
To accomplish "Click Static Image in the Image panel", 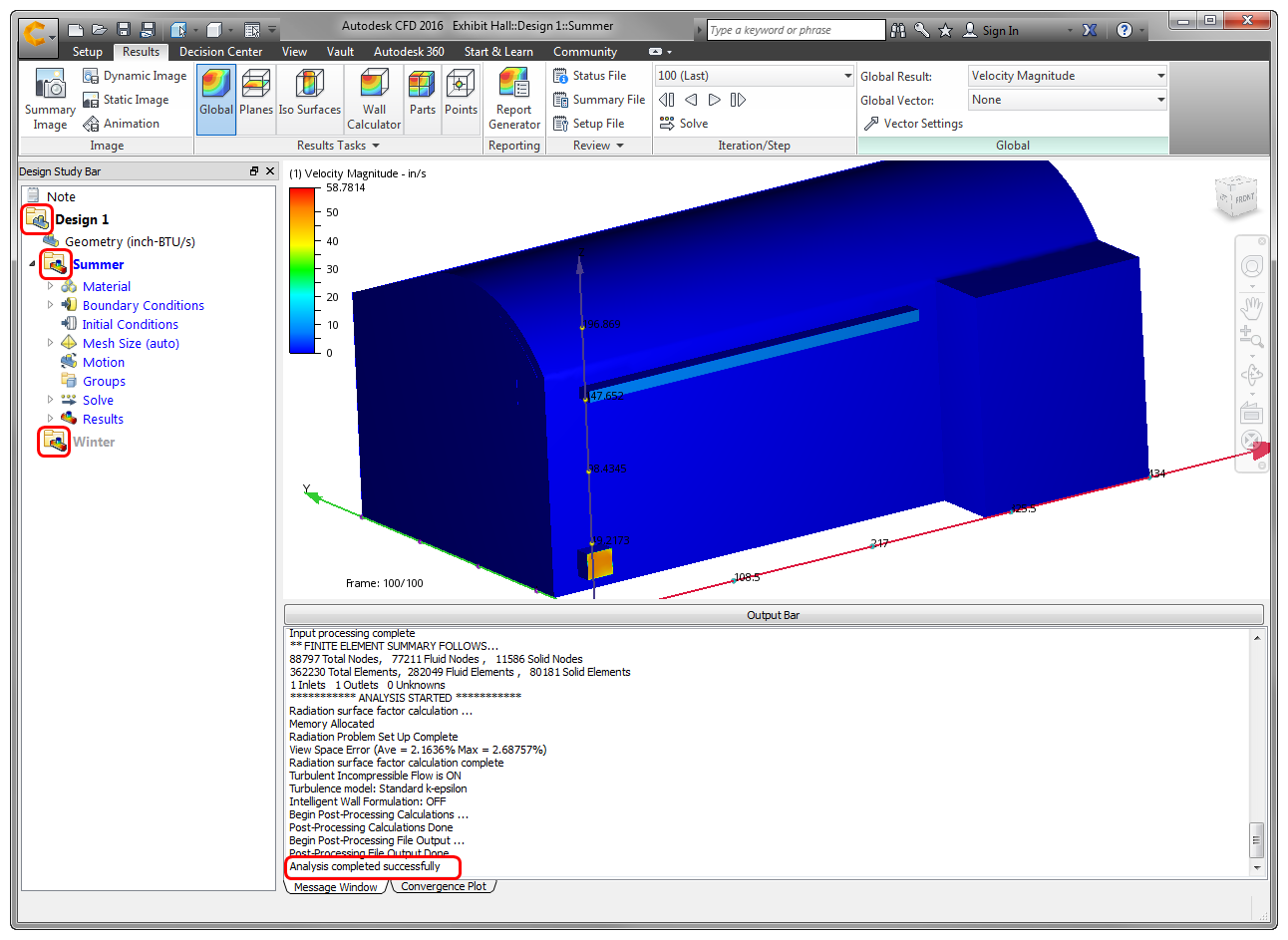I will [126, 100].
